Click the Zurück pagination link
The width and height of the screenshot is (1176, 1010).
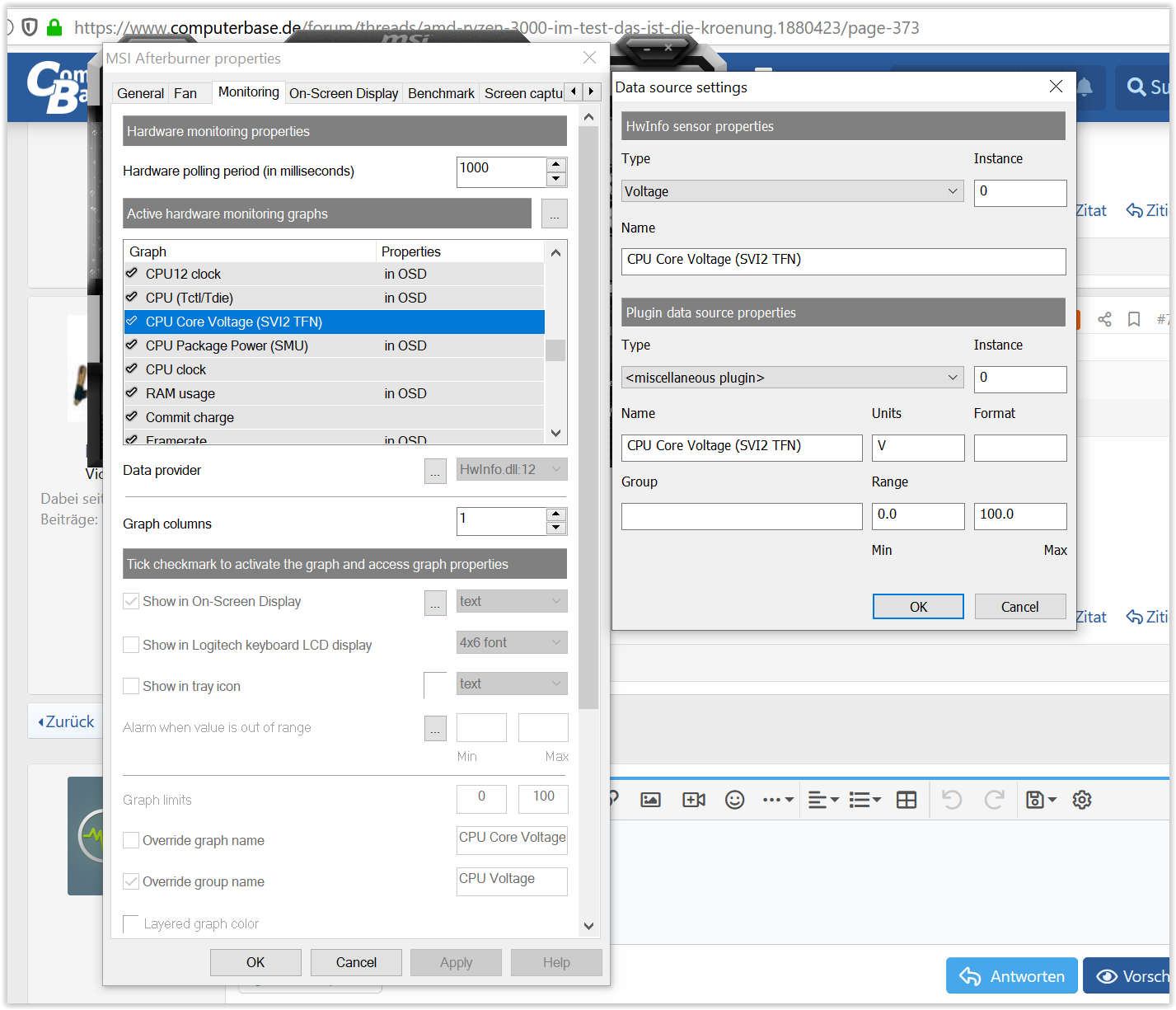coord(66,721)
